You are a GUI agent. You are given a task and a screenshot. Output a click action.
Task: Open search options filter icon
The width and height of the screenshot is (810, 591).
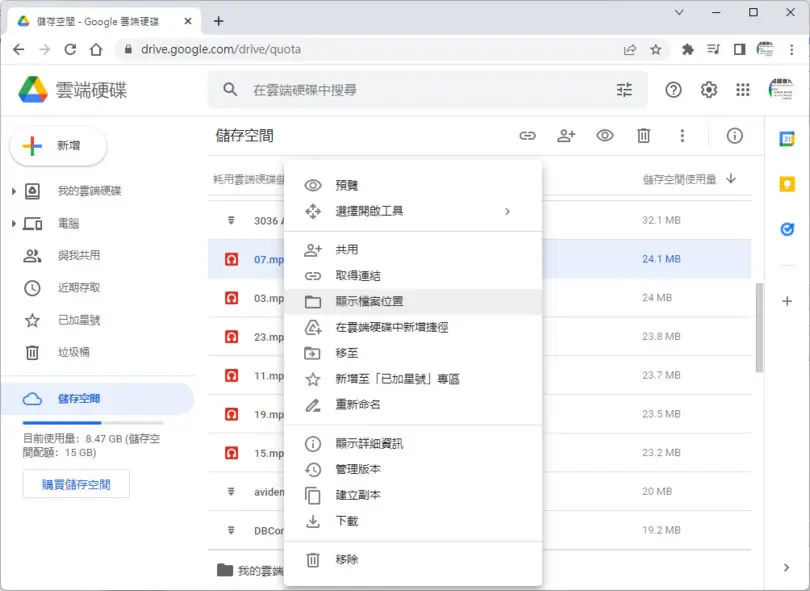(624, 90)
